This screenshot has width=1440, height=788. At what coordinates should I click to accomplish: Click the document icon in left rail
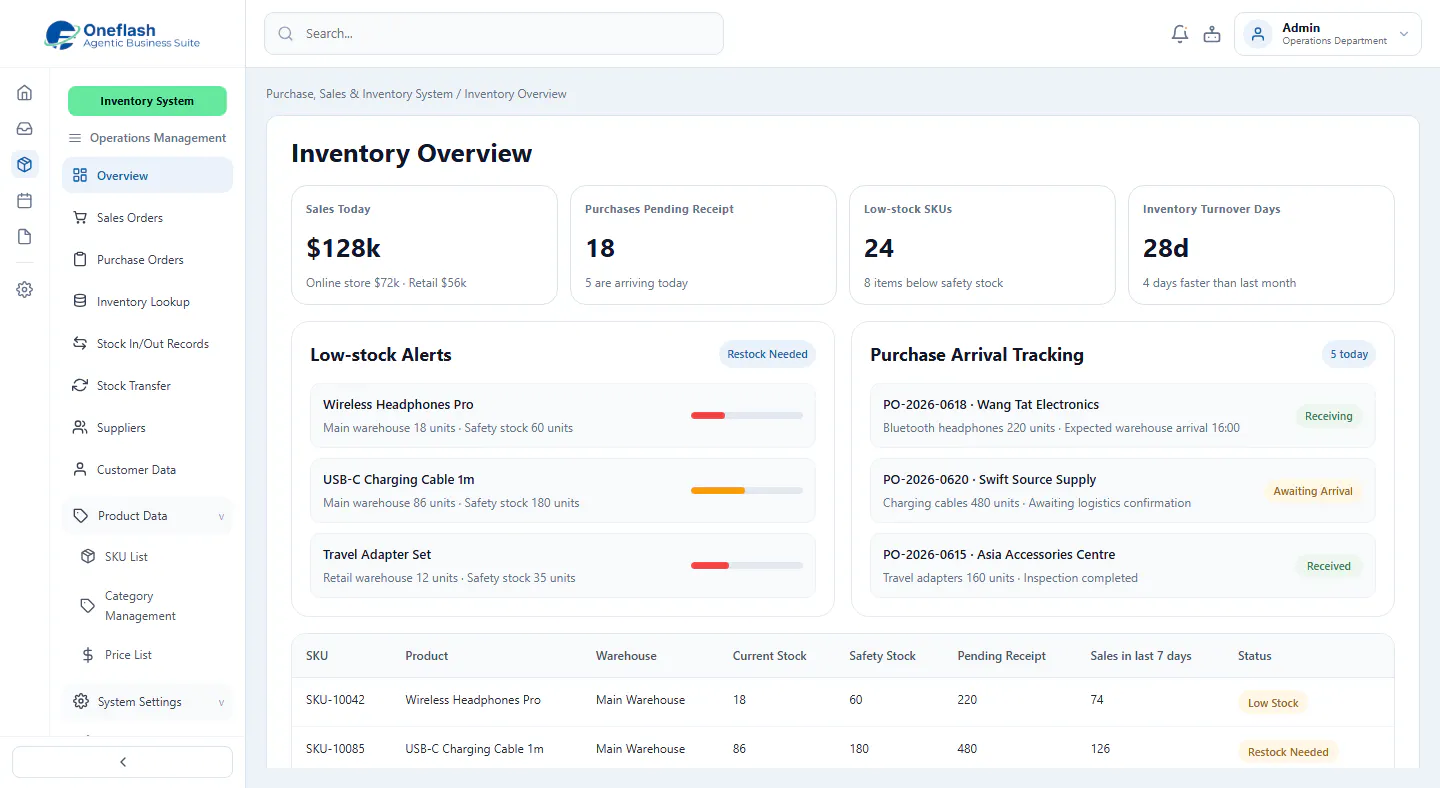25,237
